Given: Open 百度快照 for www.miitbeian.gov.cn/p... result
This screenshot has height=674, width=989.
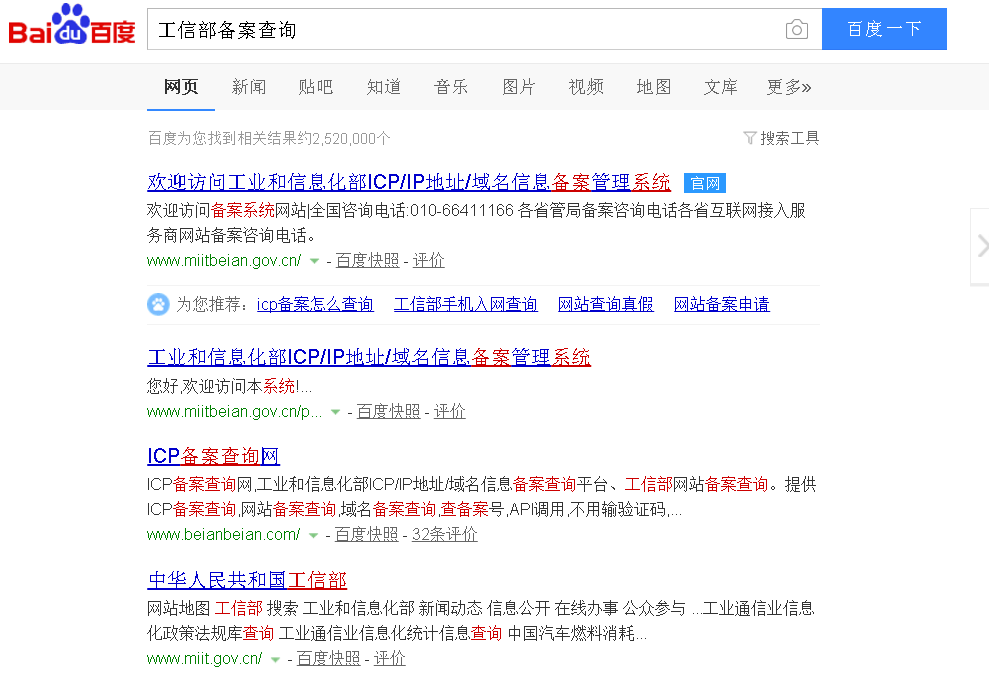Looking at the screenshot, I should [389, 412].
